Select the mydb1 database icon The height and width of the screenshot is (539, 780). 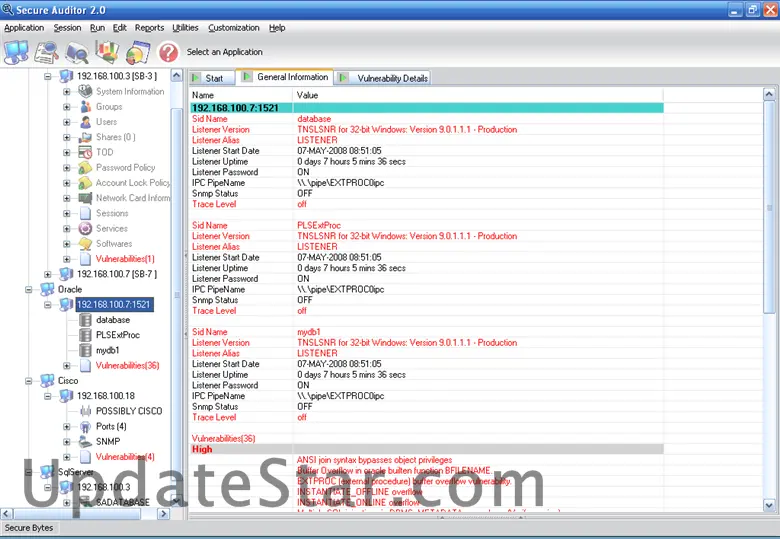point(86,351)
